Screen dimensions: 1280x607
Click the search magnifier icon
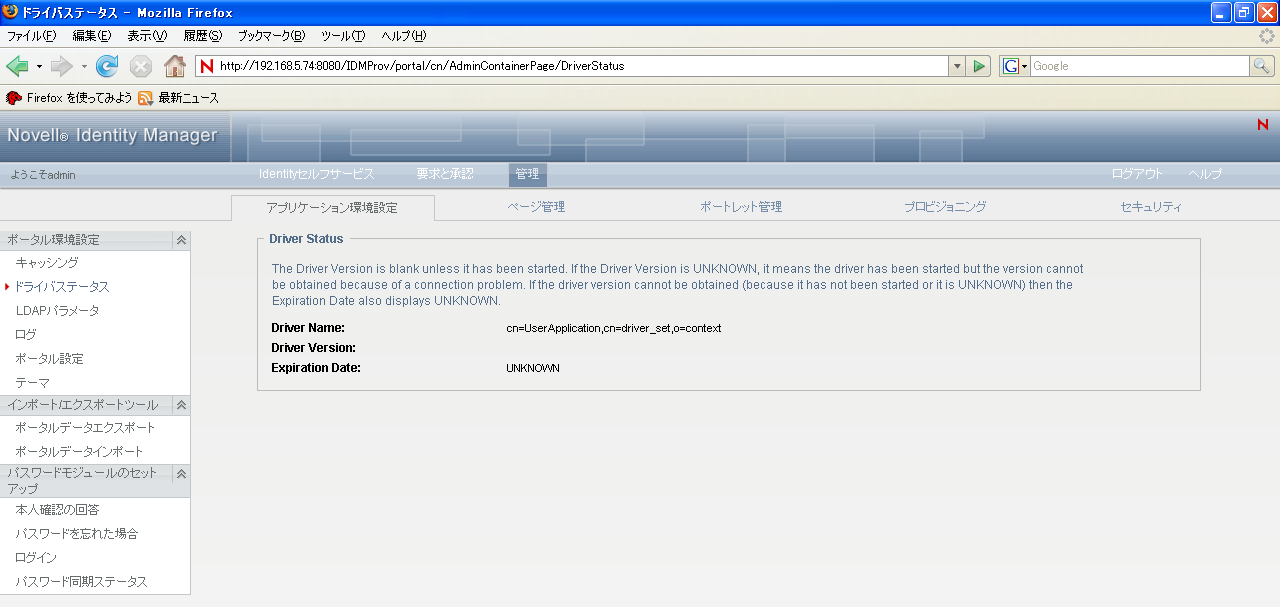point(1262,66)
